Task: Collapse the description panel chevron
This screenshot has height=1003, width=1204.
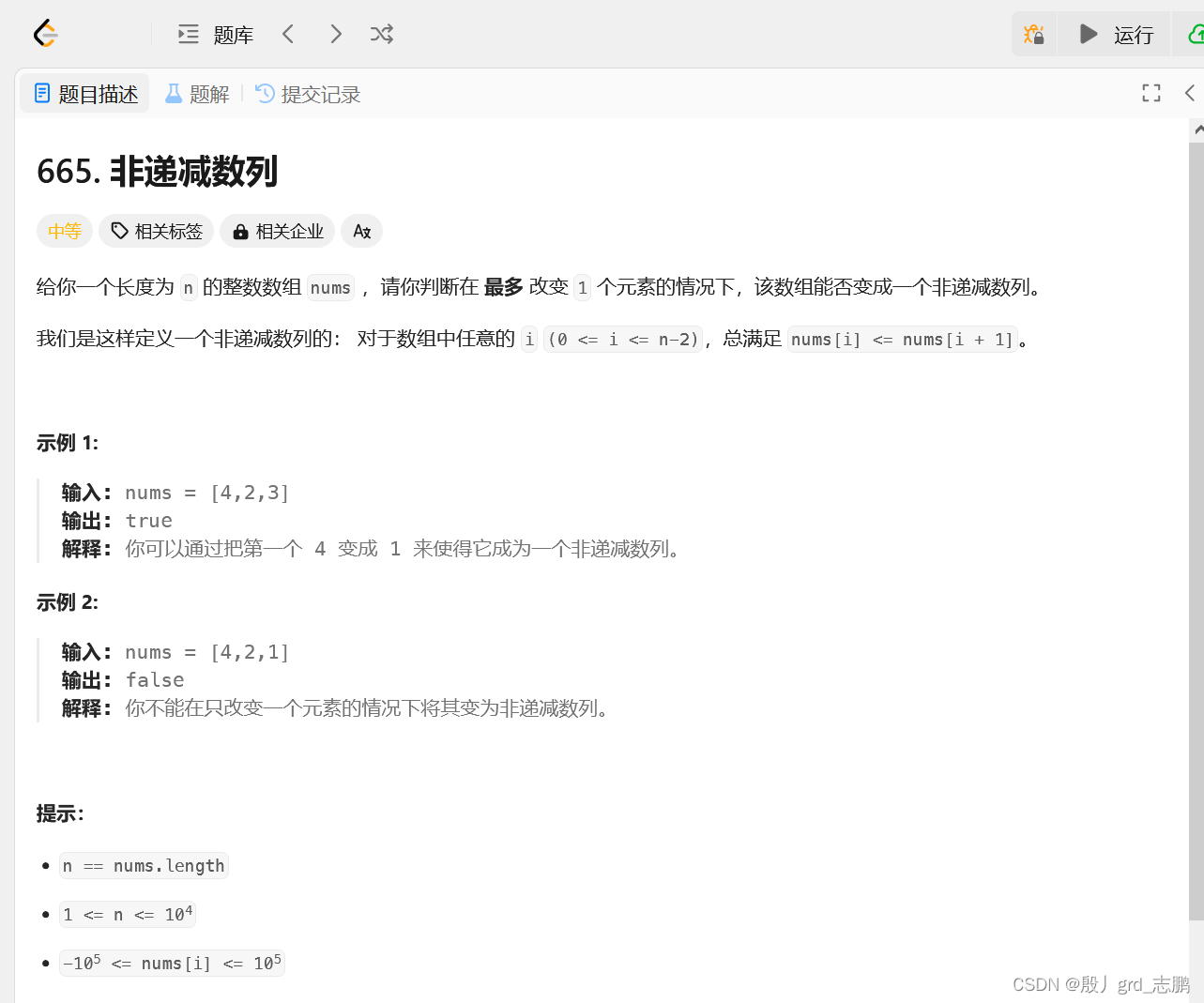Action: click(1190, 93)
